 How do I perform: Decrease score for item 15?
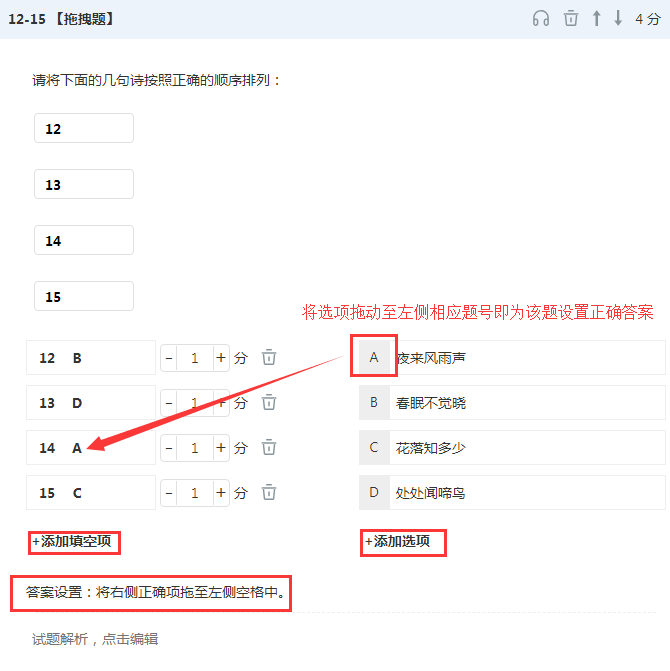(169, 493)
